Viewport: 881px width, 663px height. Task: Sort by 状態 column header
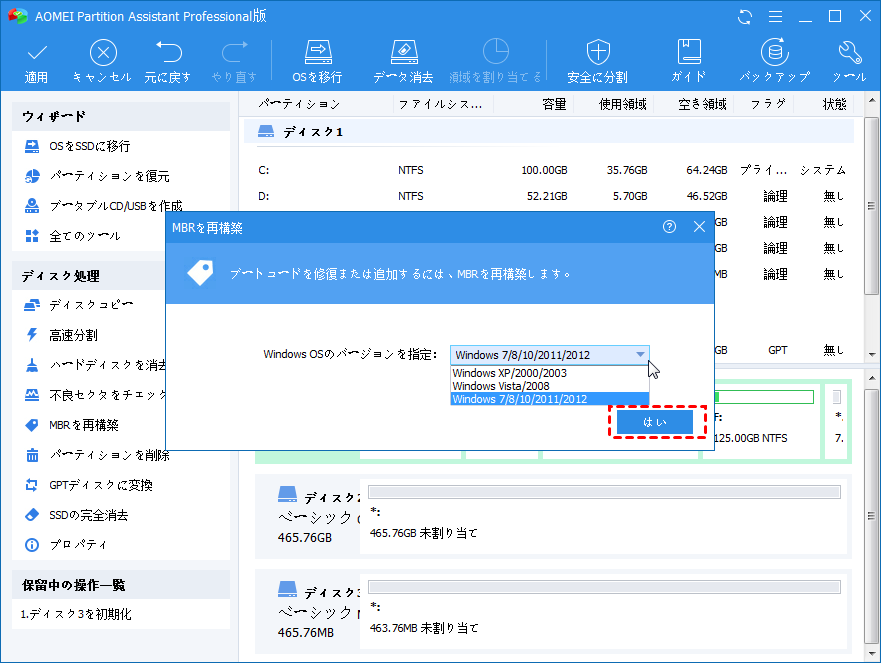(834, 105)
